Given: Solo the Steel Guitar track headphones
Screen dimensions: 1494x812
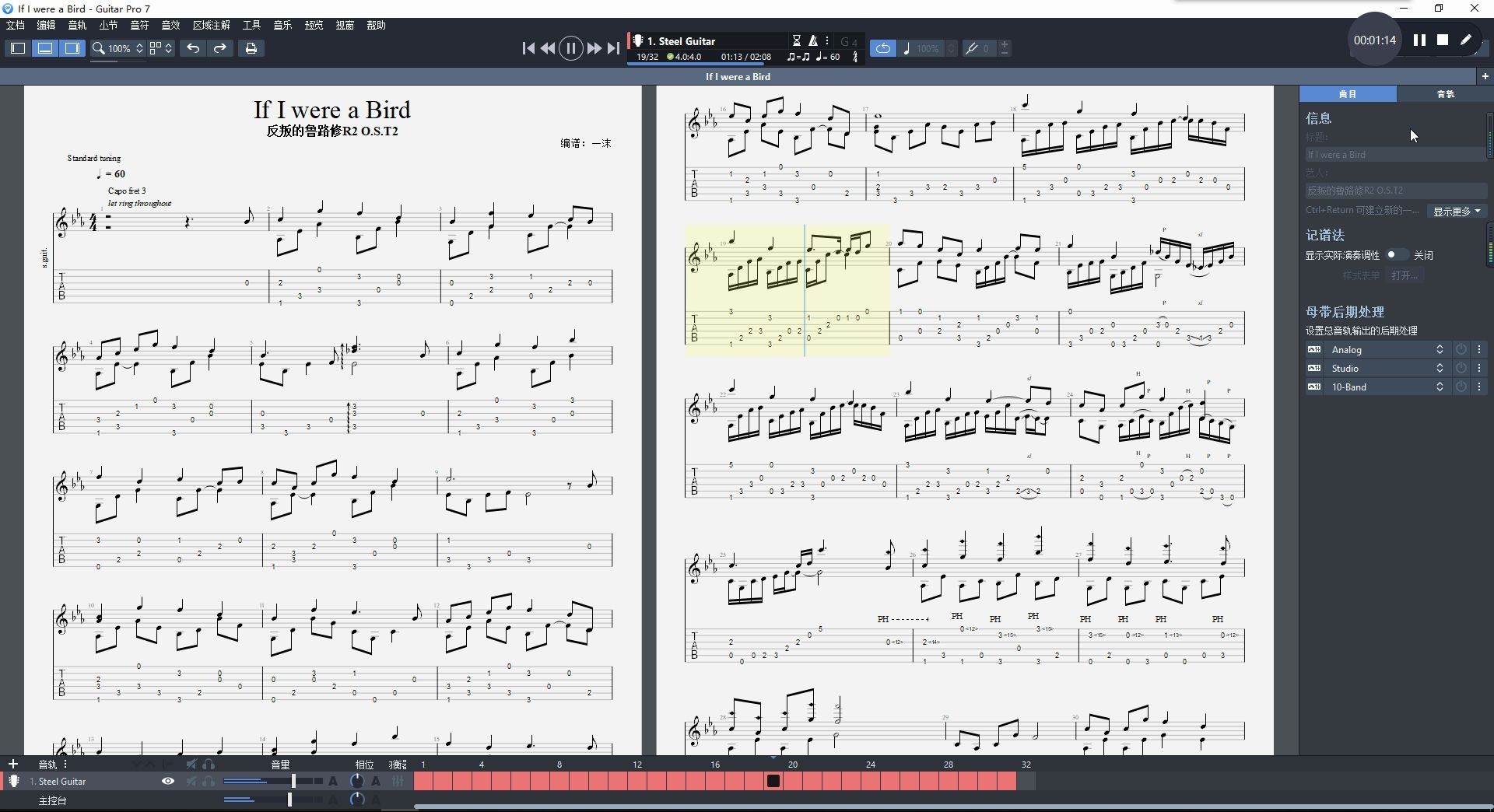Looking at the screenshot, I should (209, 782).
